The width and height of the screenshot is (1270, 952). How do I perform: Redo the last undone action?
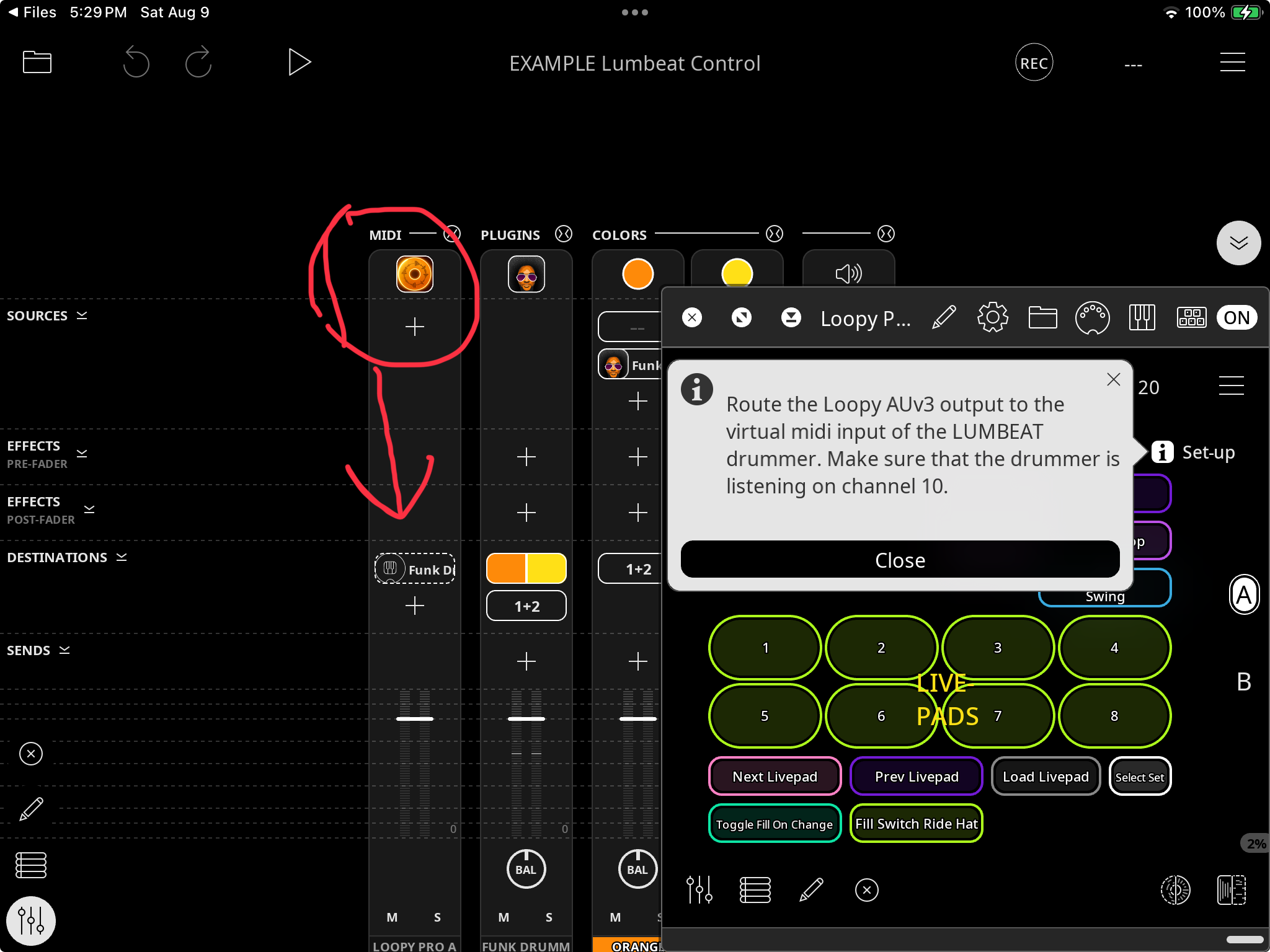[198, 62]
